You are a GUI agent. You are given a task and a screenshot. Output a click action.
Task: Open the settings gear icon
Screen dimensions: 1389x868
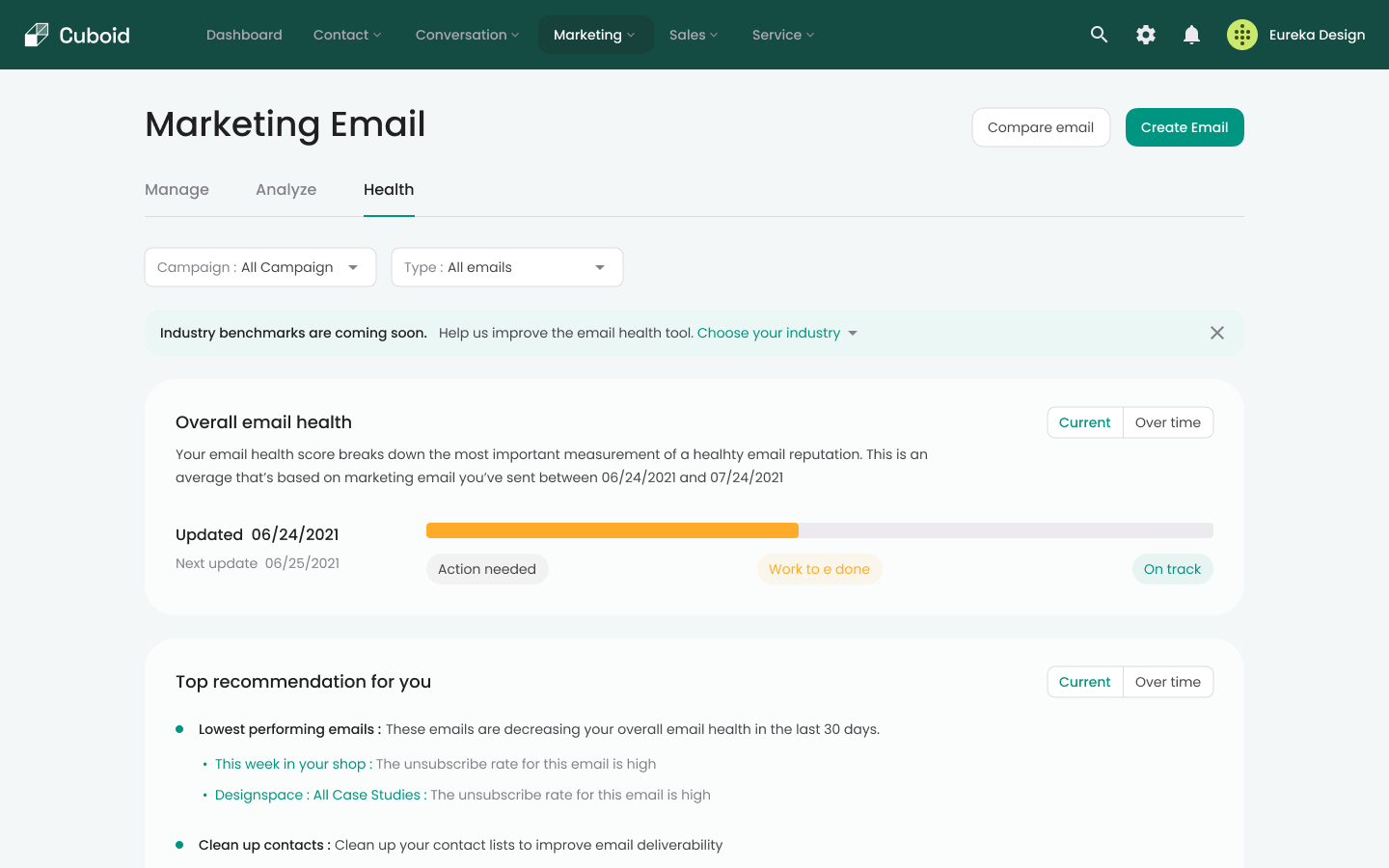1145,34
